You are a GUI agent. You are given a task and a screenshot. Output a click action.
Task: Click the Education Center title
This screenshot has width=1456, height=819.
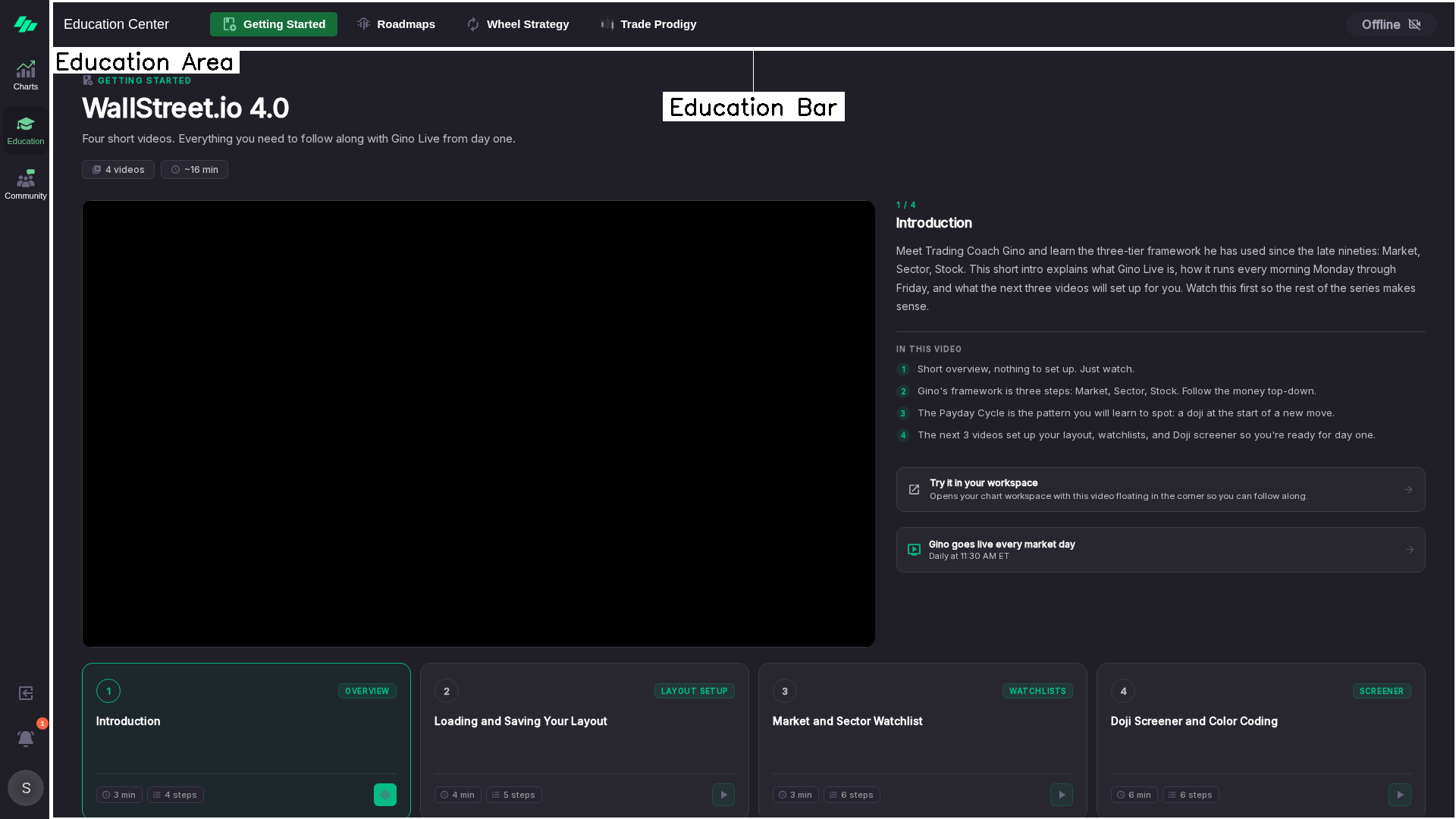[x=116, y=24]
